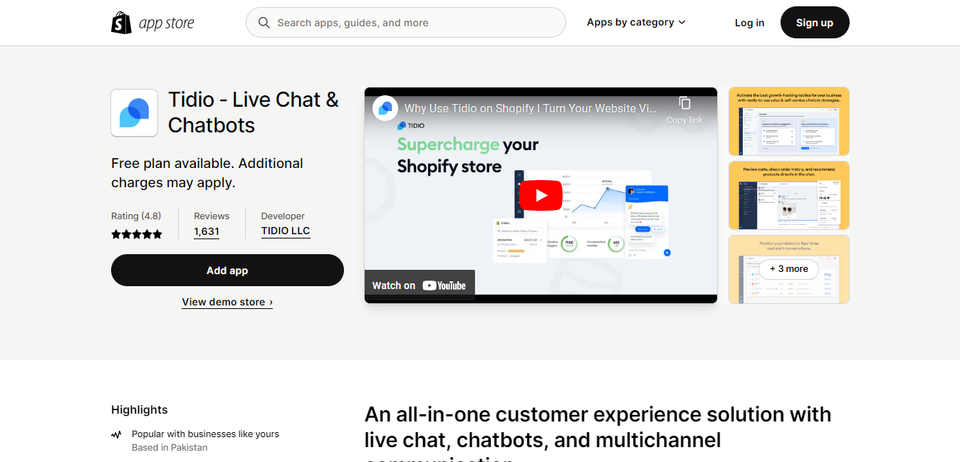Click the Add app button

(x=227, y=270)
